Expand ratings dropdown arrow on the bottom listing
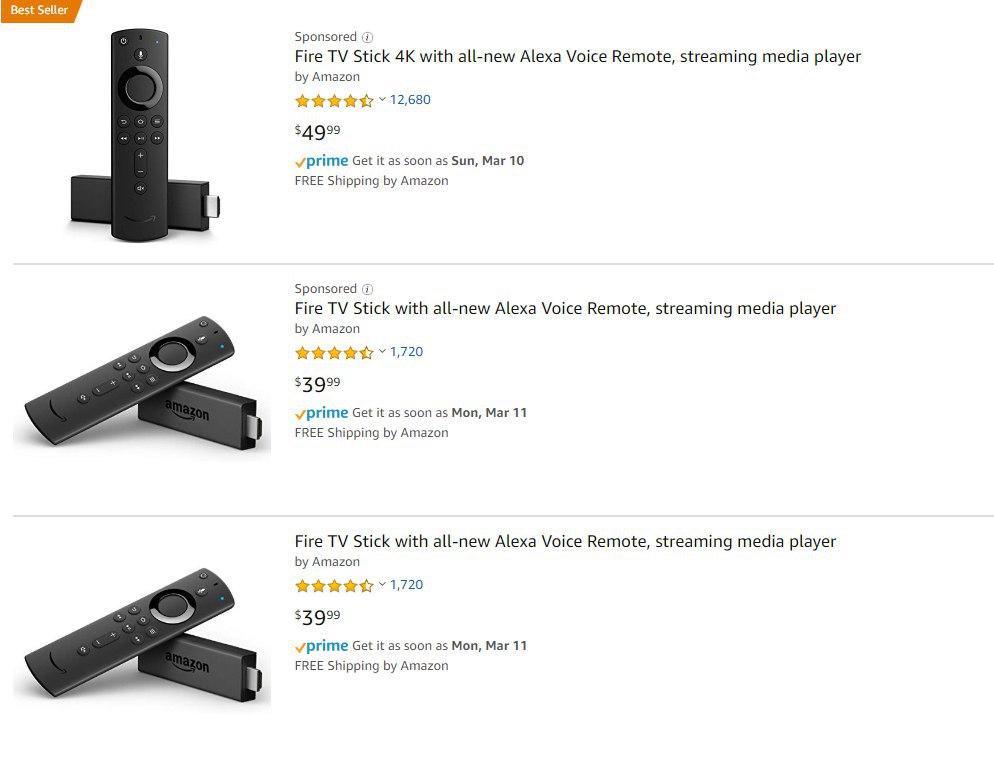This screenshot has height=760, width=994. tap(382, 585)
